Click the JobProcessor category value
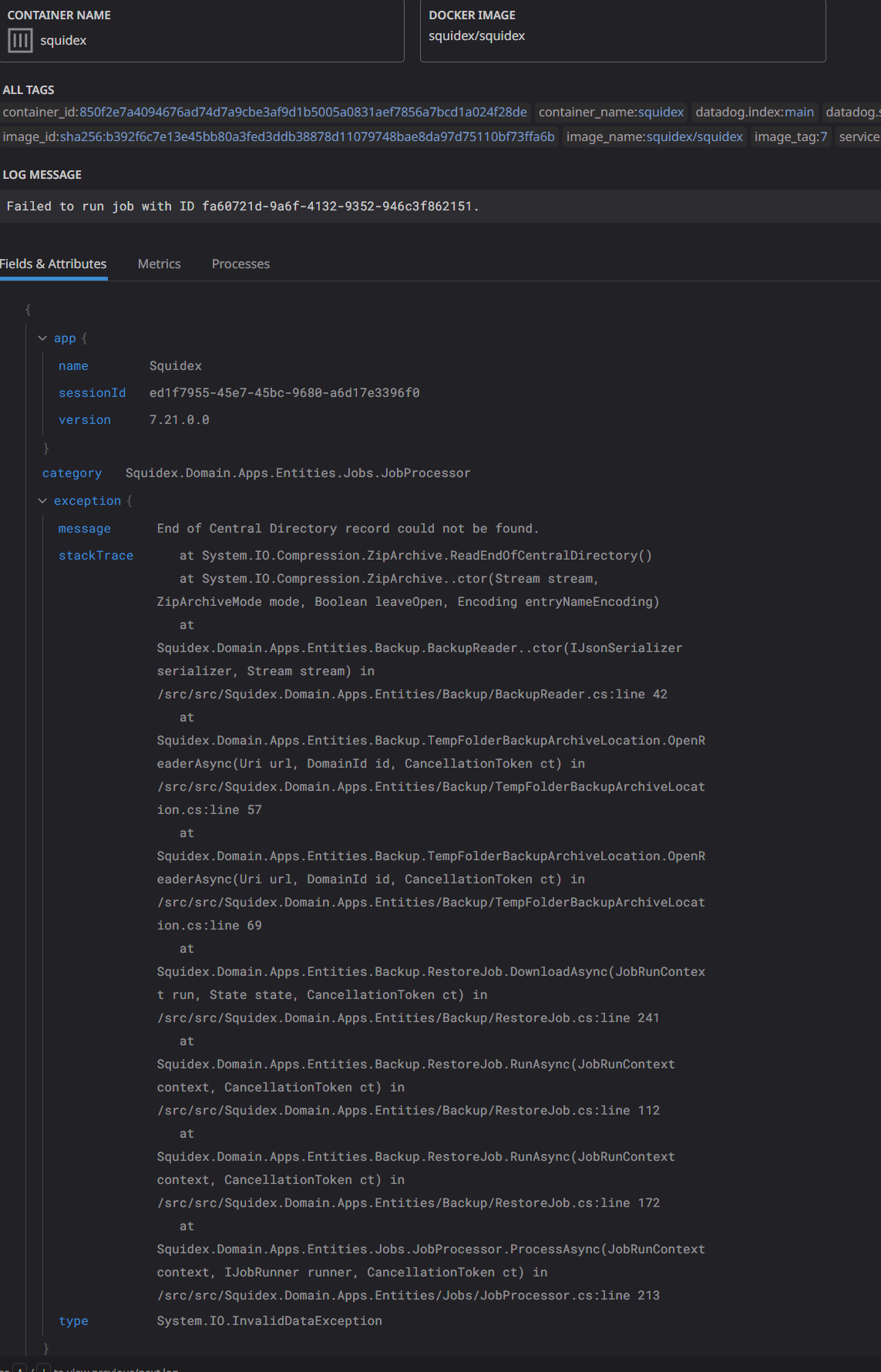 (x=298, y=473)
